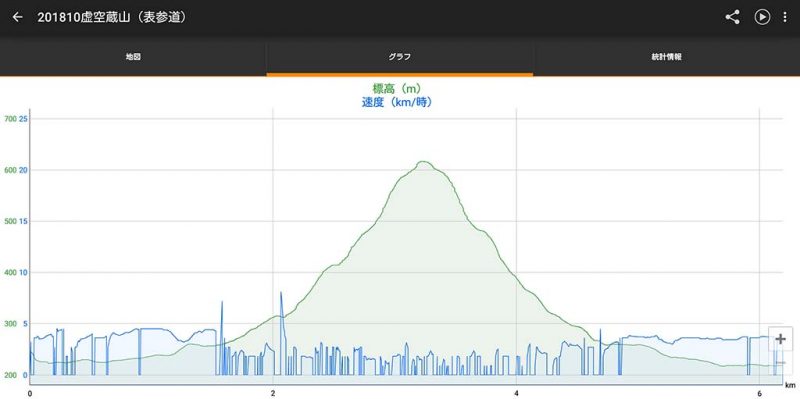Click the 500 15 y-axis label
The width and height of the screenshot is (800, 399).
(16, 221)
